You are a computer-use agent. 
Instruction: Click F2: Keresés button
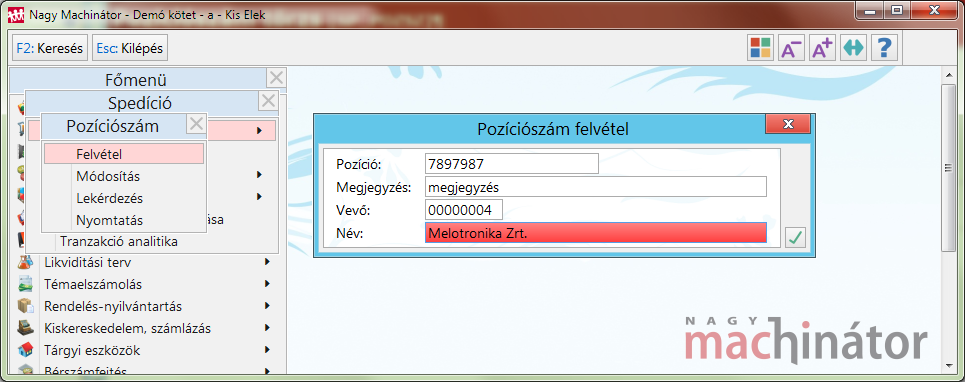point(49,49)
